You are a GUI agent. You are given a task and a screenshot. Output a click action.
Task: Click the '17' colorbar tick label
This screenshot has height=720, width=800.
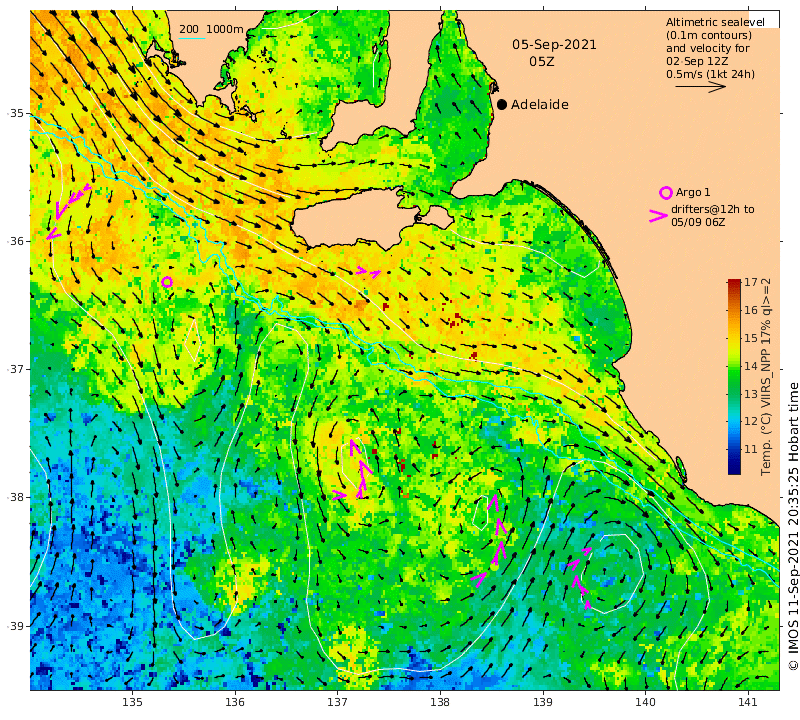click(x=751, y=282)
